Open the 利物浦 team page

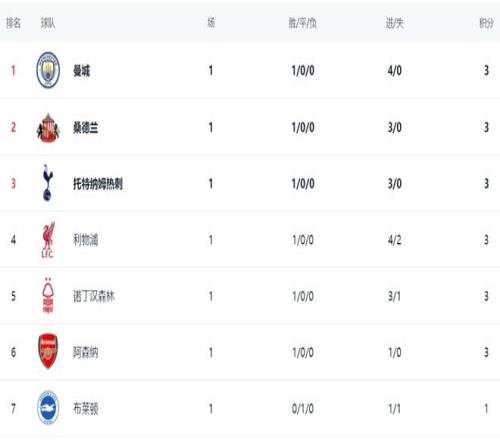click(x=85, y=240)
